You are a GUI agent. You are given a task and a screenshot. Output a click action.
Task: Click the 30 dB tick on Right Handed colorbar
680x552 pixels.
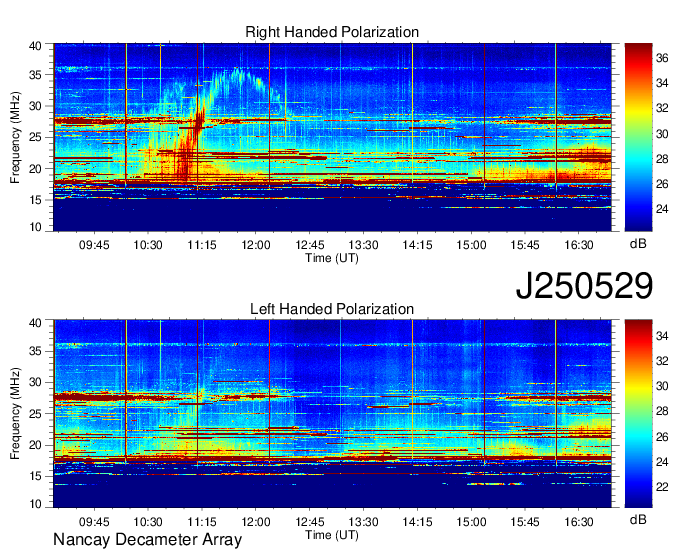point(662,134)
